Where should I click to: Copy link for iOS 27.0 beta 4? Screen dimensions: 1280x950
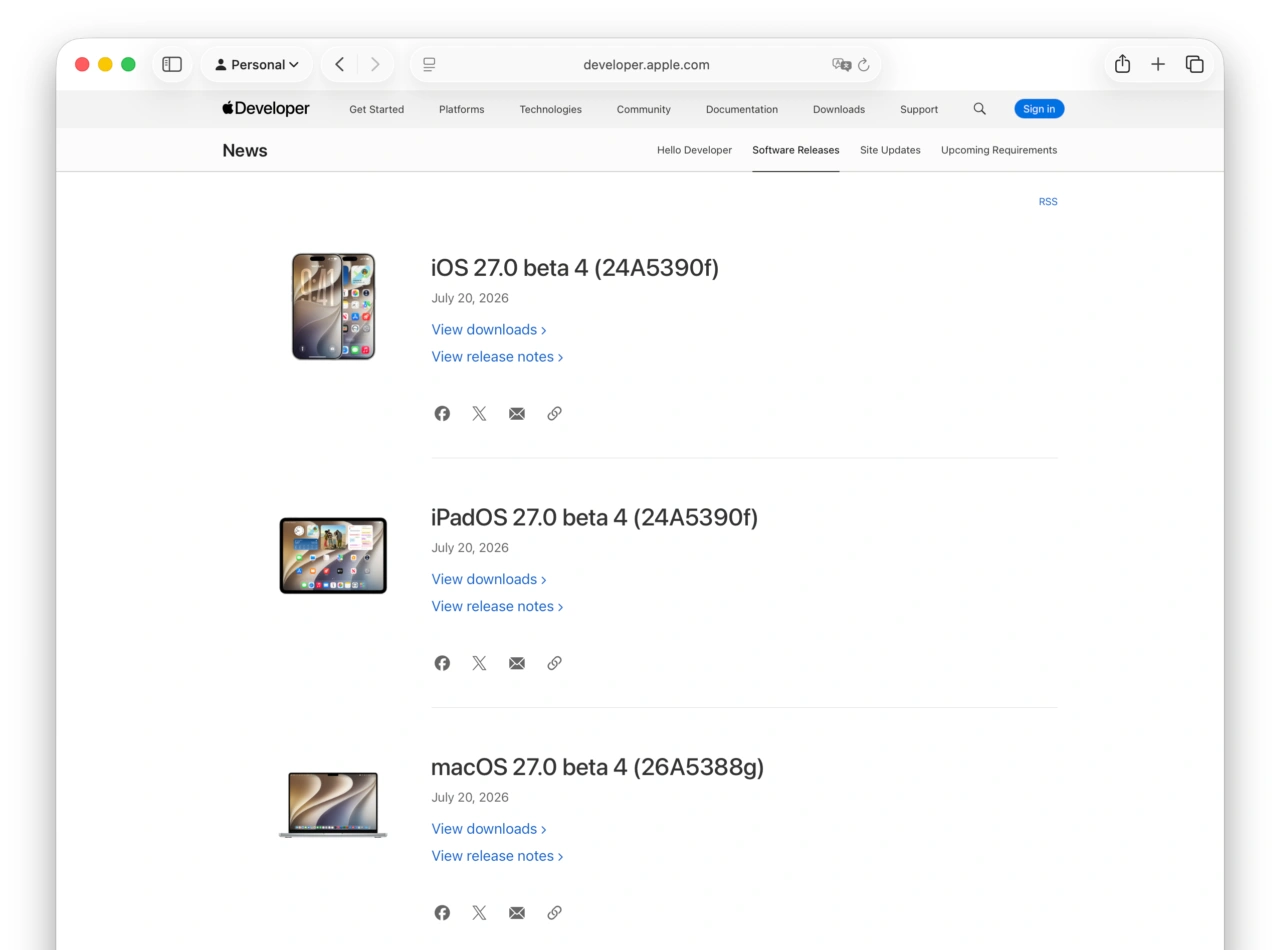coord(554,413)
